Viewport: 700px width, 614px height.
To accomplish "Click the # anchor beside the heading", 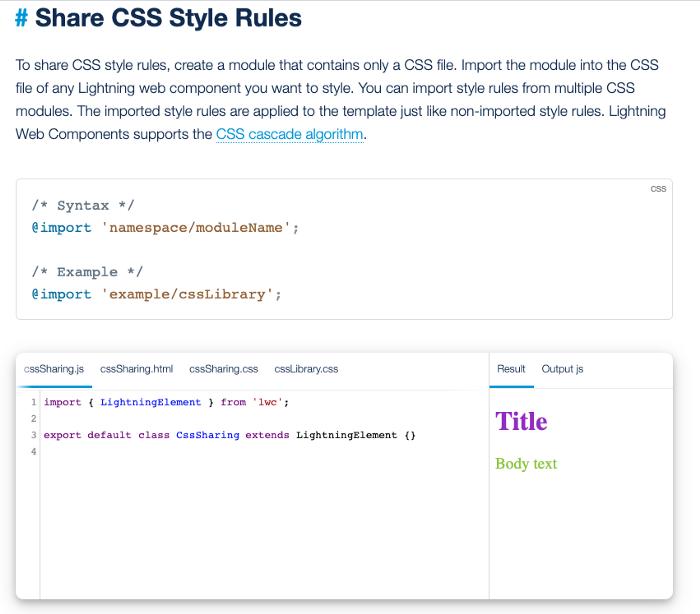I will 21,19.
